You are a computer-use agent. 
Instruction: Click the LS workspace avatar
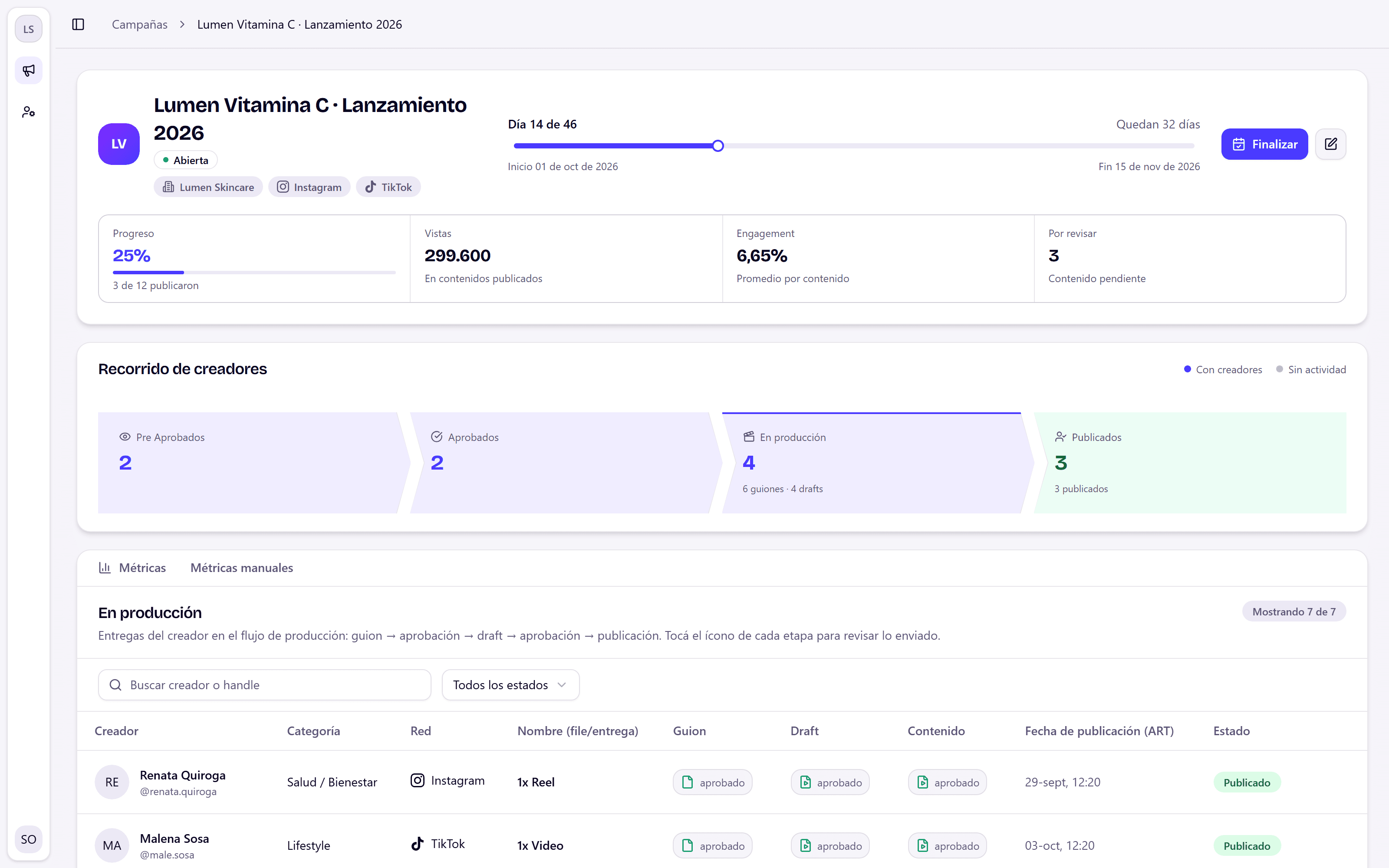pyautogui.click(x=29, y=29)
